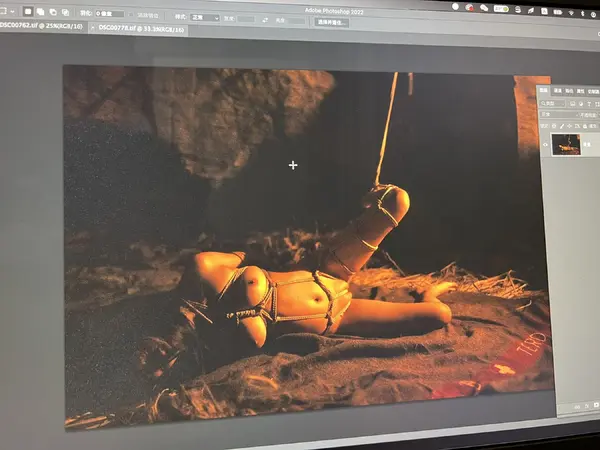600x450 pixels.
Task: Click the lock image pixels brush icon
Action: 560,125
